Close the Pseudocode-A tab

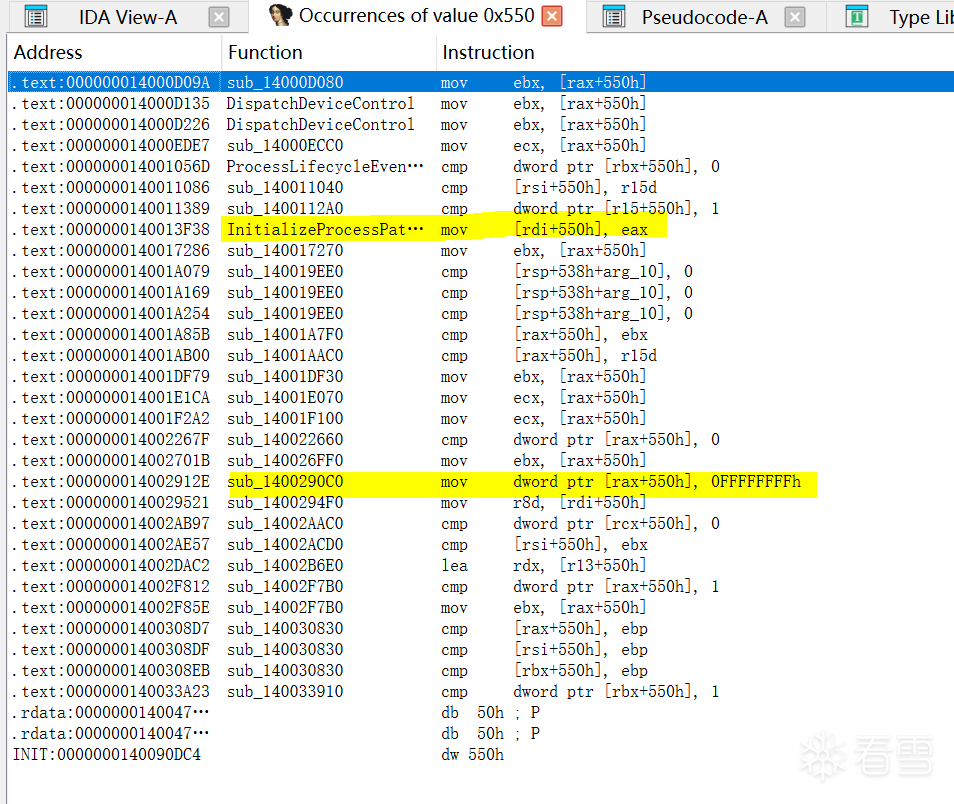click(794, 17)
